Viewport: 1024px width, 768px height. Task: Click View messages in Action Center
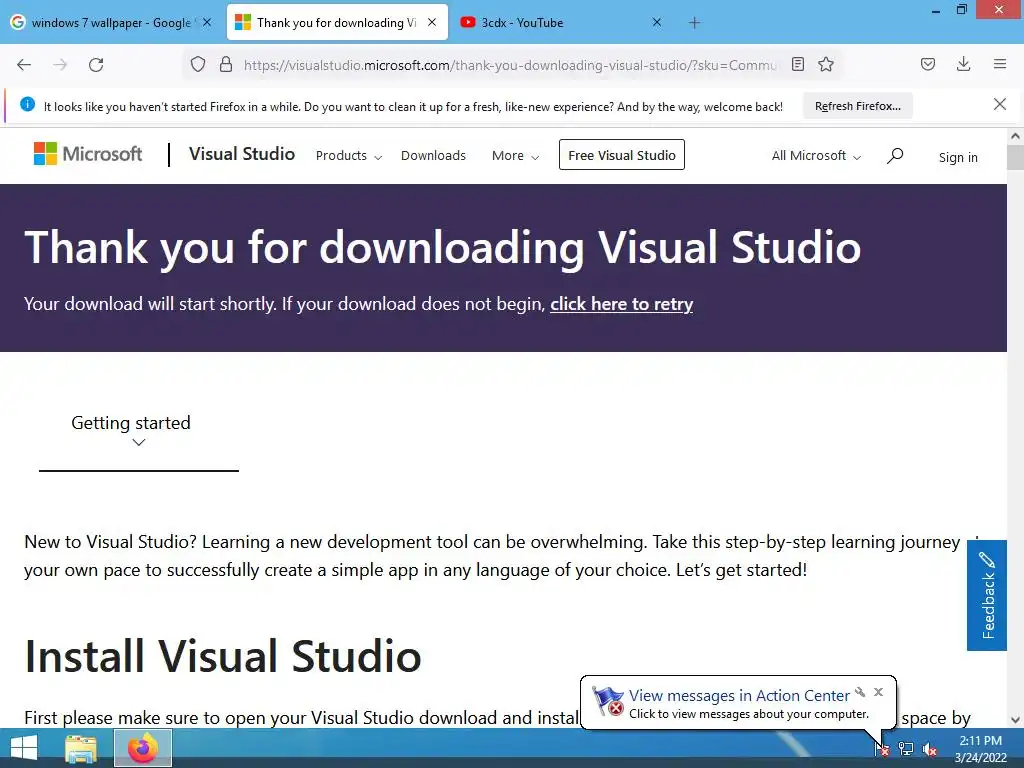click(x=739, y=696)
